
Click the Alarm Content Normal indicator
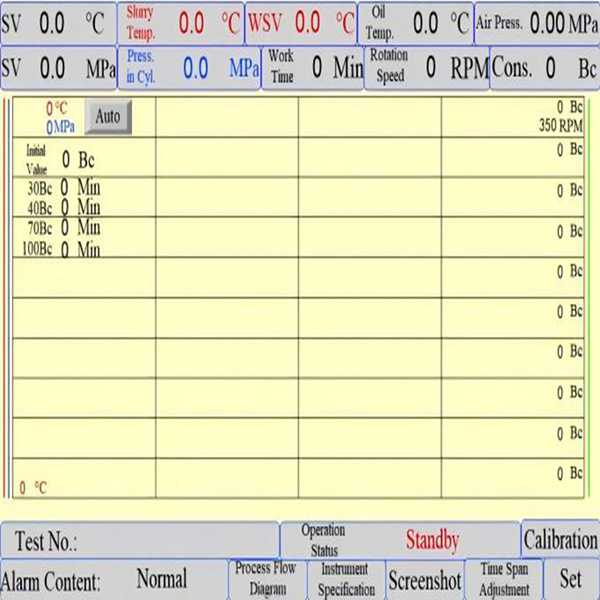162,579
